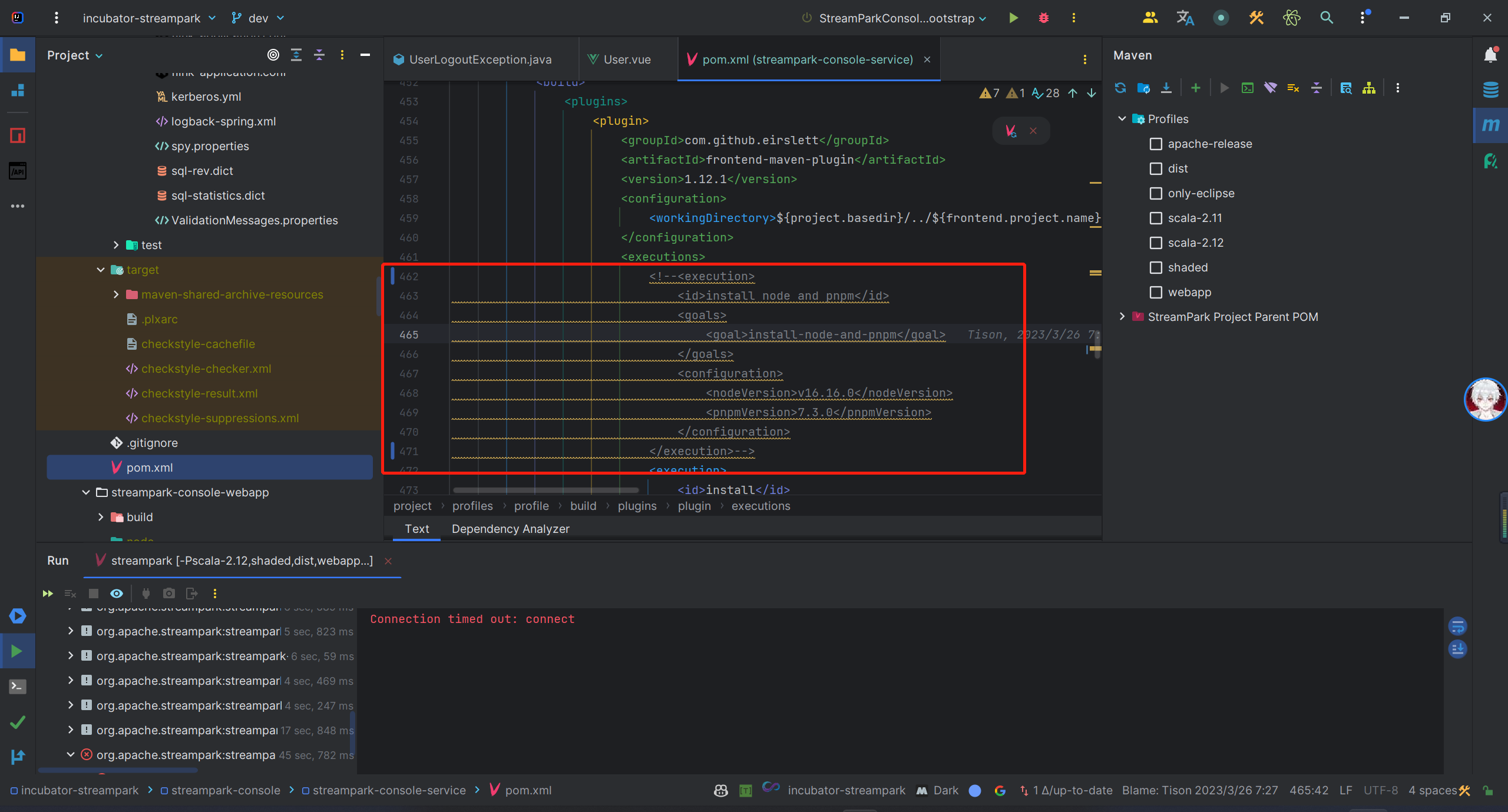Open Notifications bell icon
The width and height of the screenshot is (1508, 812).
(1490, 55)
